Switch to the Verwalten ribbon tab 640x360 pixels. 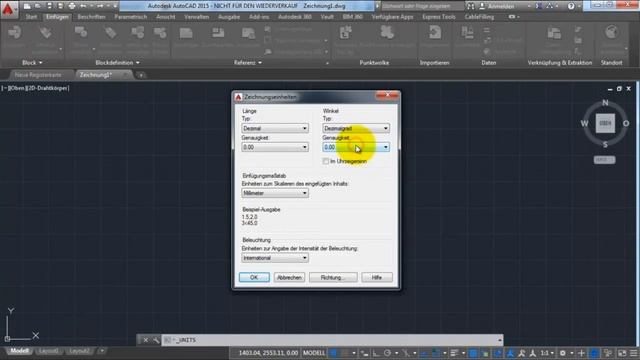(x=197, y=17)
